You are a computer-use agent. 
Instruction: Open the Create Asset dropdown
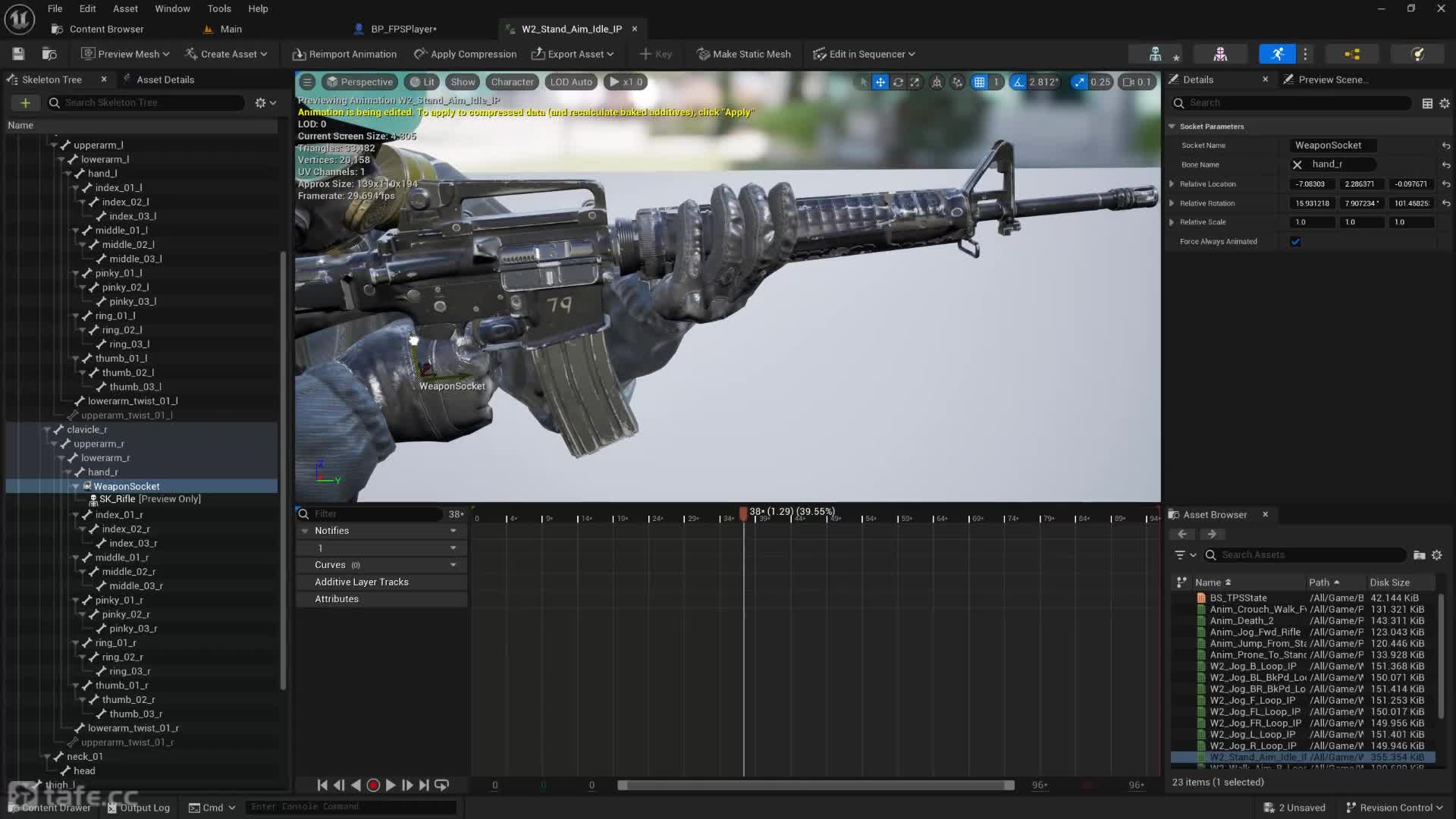click(226, 54)
